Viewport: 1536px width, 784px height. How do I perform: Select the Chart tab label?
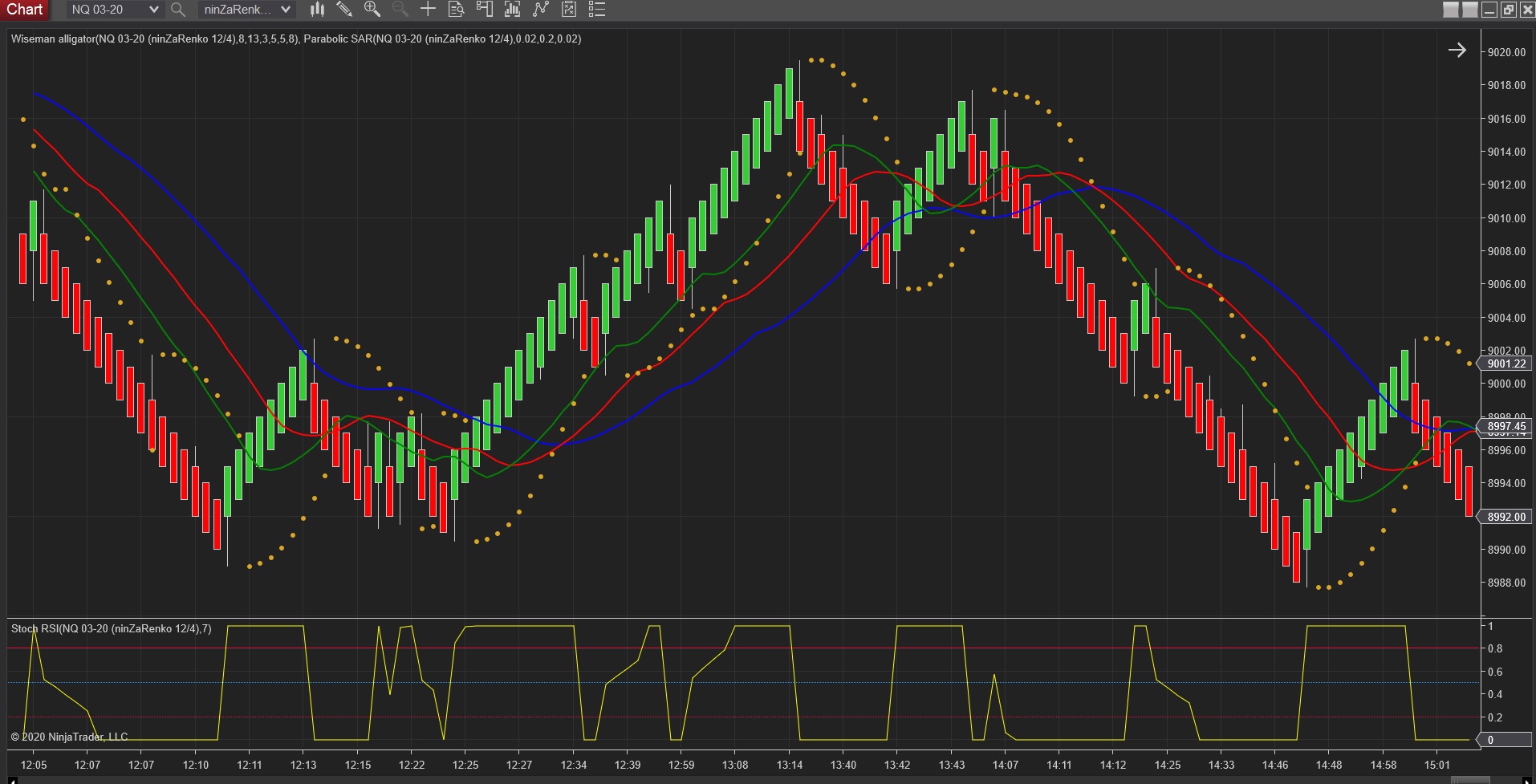point(25,10)
